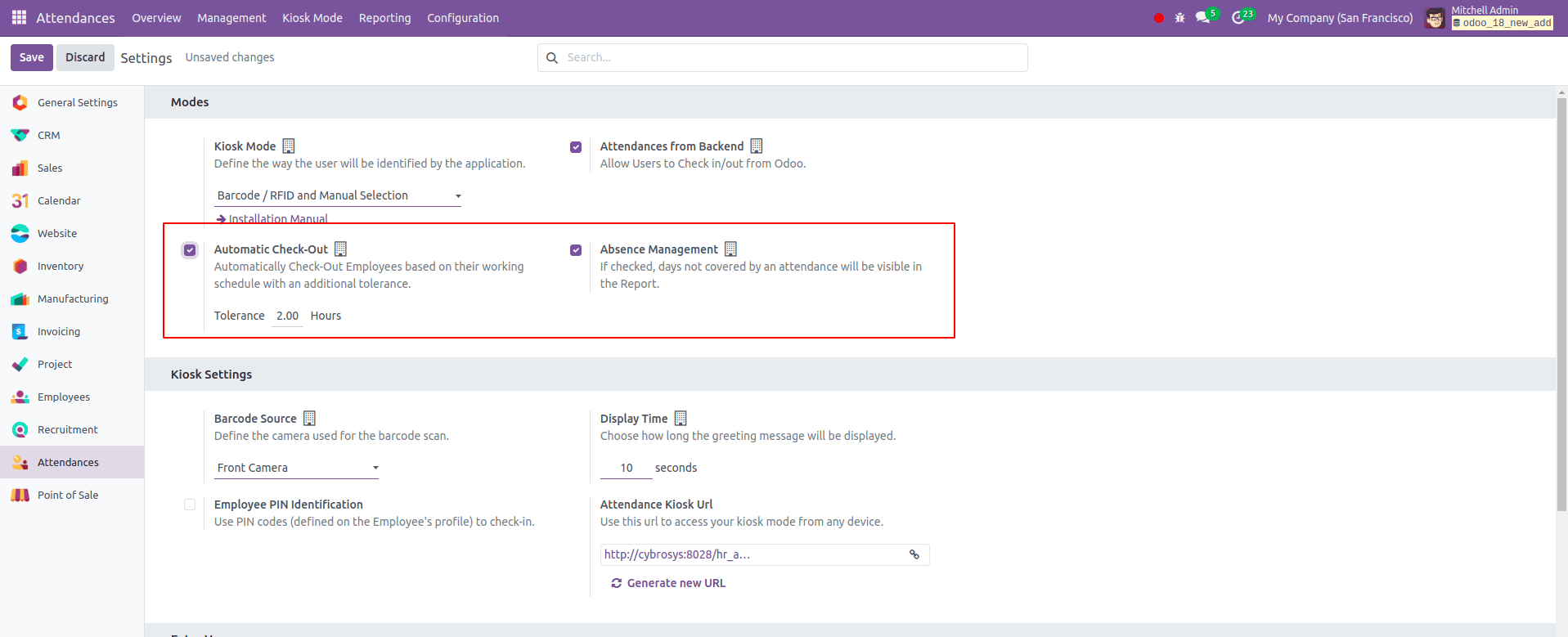Open the activities clock icon

pyautogui.click(x=1238, y=18)
